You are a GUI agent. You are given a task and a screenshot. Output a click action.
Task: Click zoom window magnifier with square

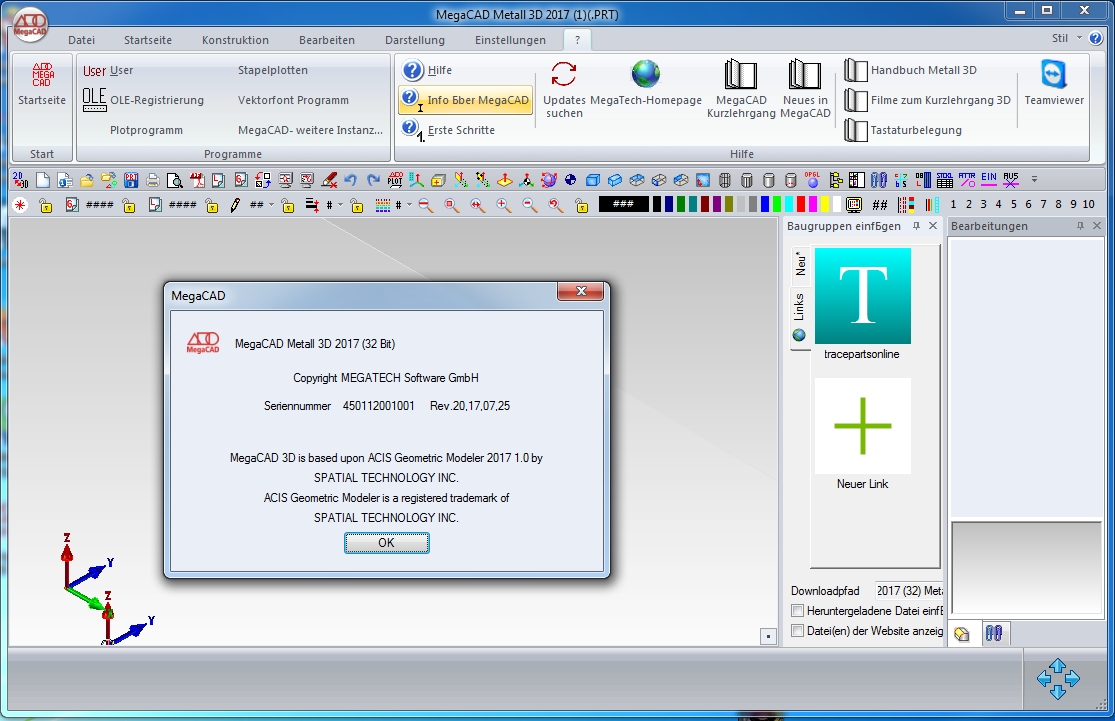[452, 205]
